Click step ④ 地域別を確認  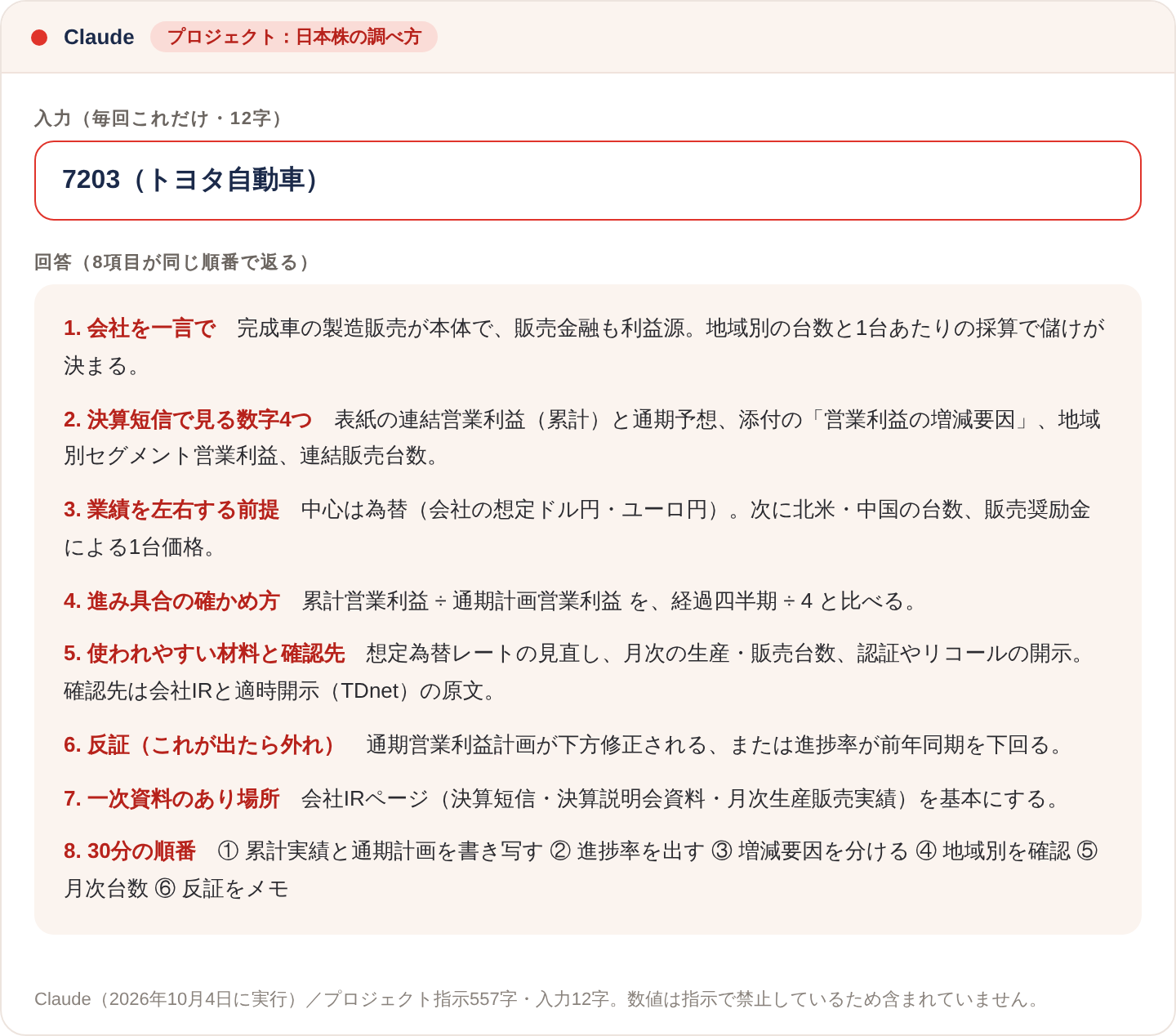993,851
